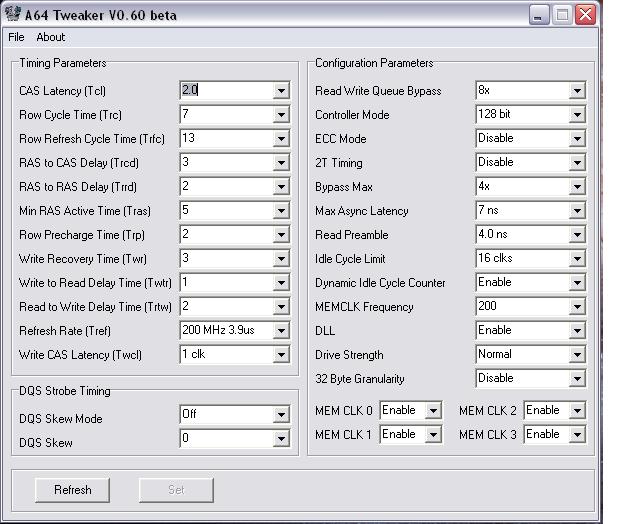Click the Configuration Parameters group title

click(x=374, y=63)
